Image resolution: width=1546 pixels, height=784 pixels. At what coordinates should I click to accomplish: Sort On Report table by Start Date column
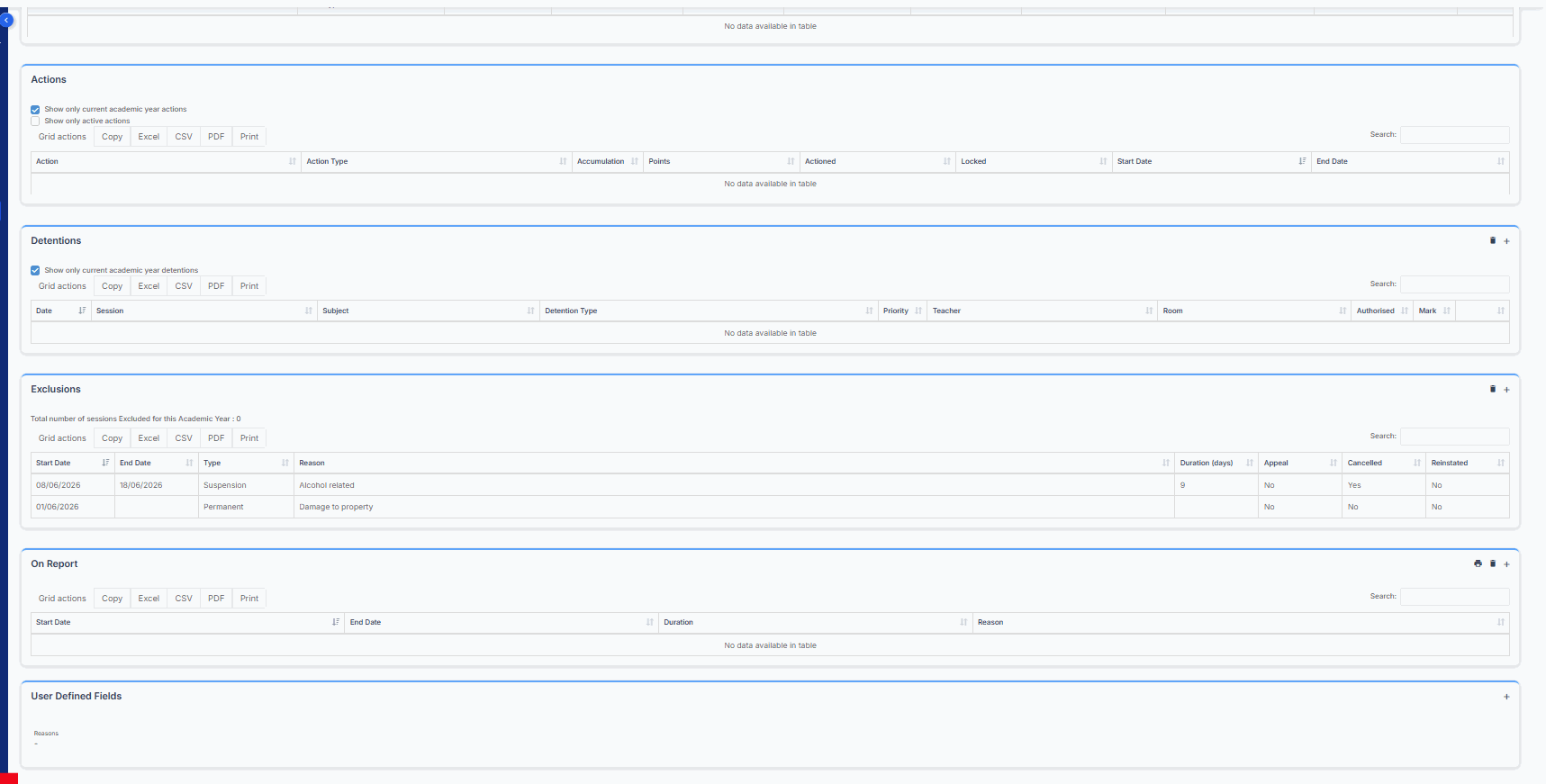pos(187,623)
